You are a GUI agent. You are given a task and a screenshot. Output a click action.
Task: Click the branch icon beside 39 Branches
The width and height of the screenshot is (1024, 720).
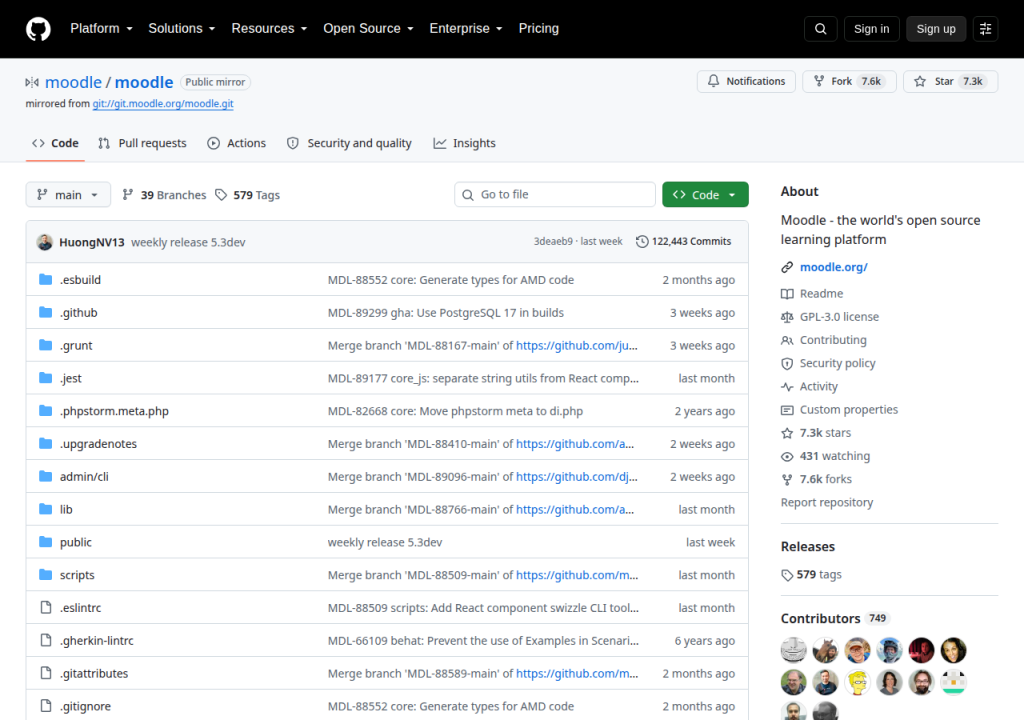[128, 195]
